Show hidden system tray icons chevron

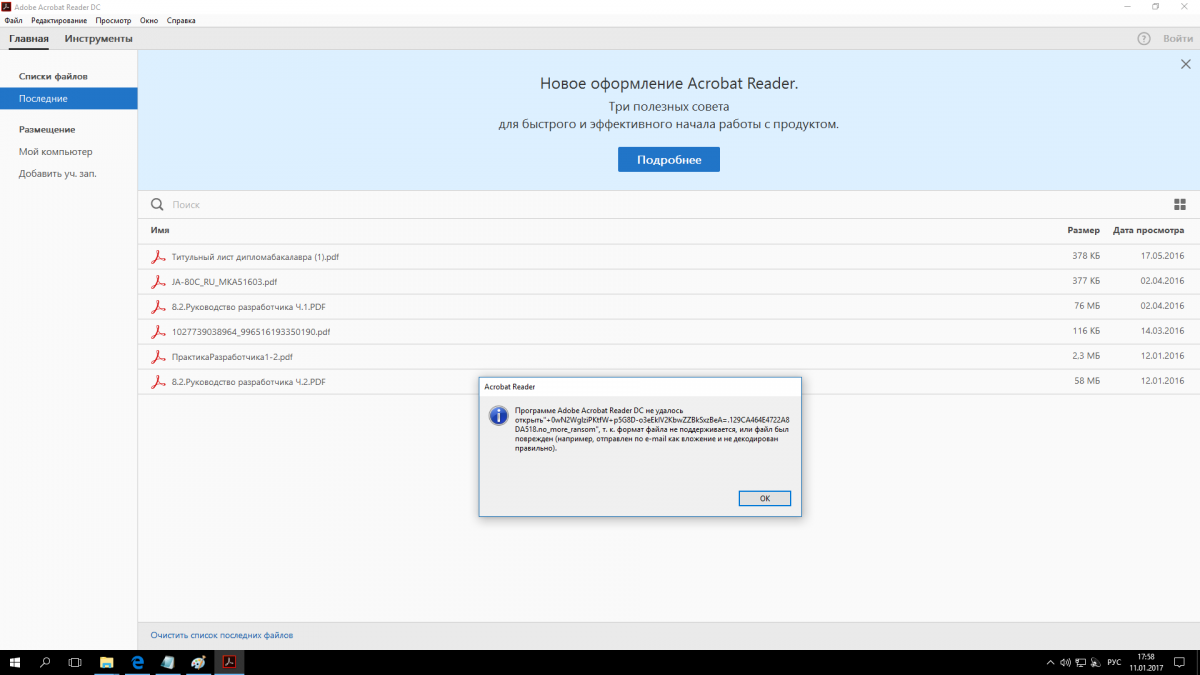coord(1049,662)
